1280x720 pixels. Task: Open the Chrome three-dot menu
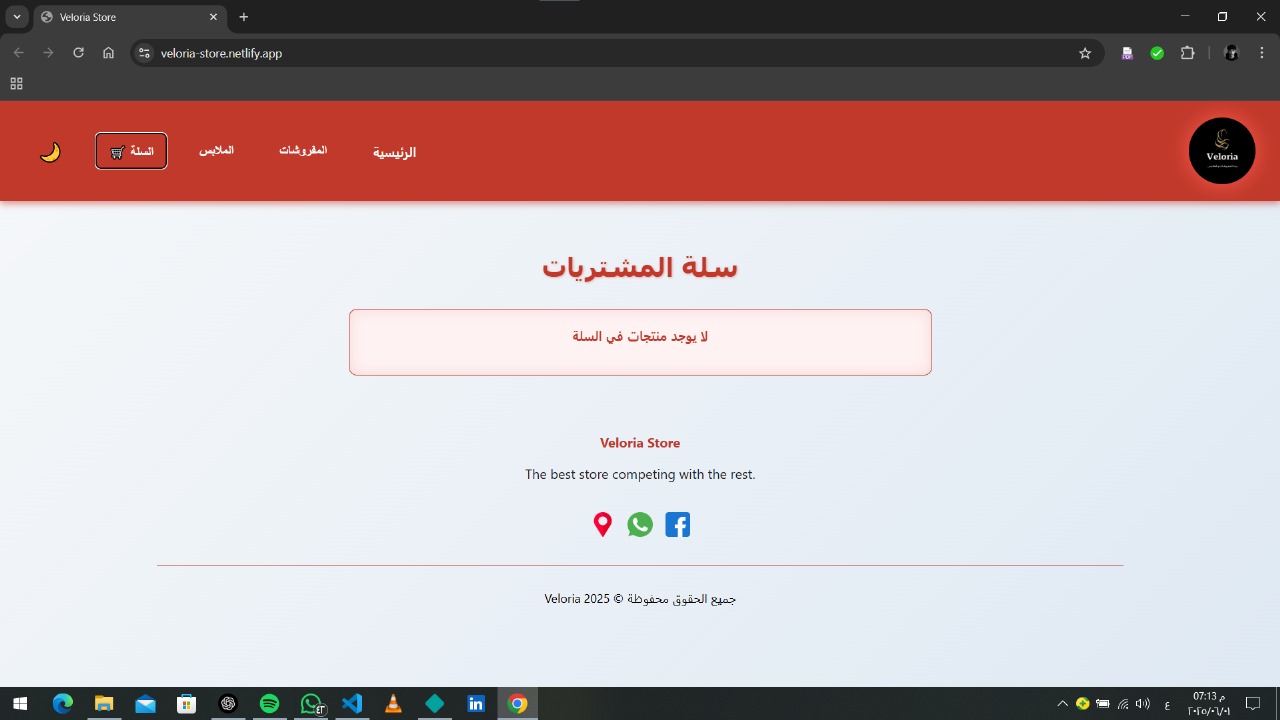click(x=1261, y=53)
